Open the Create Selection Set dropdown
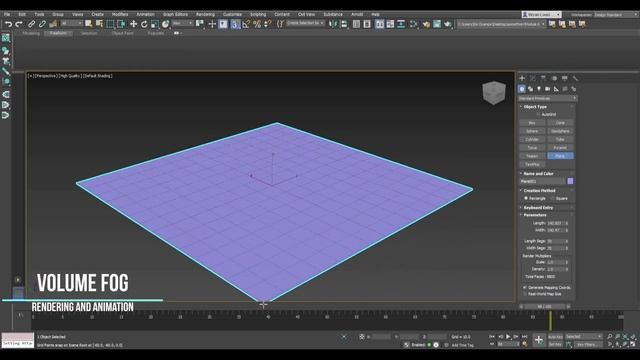 pos(305,24)
